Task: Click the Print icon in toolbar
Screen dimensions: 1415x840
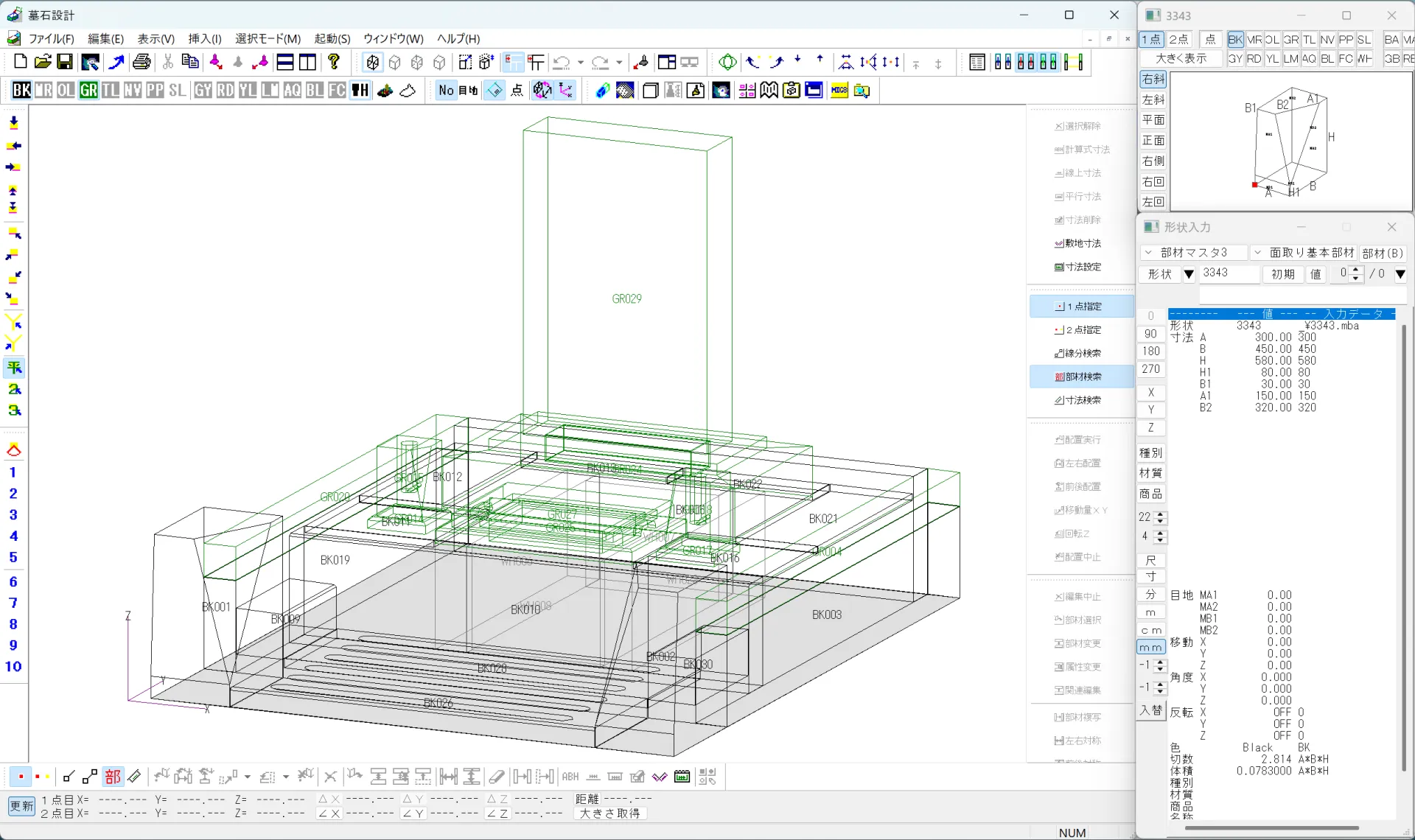Action: 141,62
